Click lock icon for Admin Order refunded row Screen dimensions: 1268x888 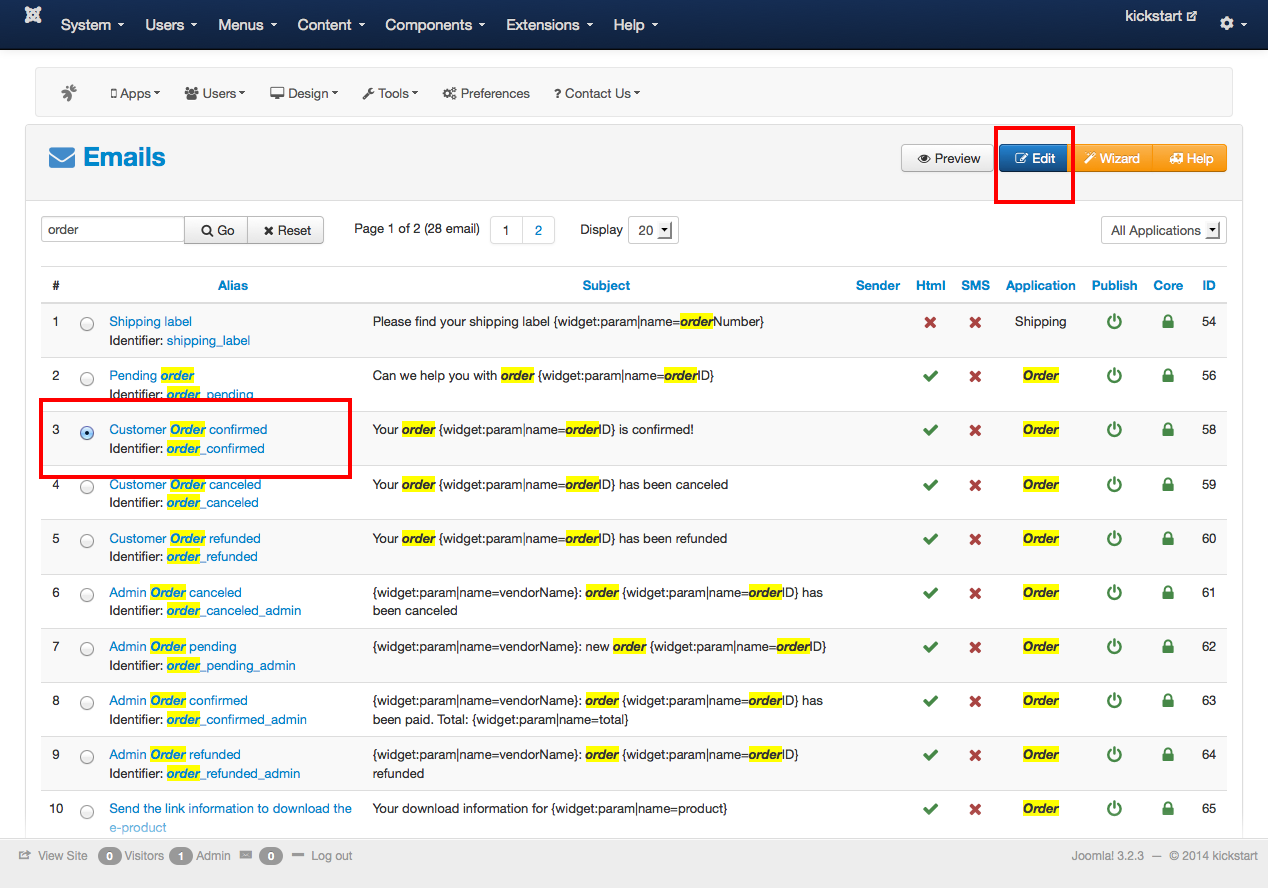1167,755
